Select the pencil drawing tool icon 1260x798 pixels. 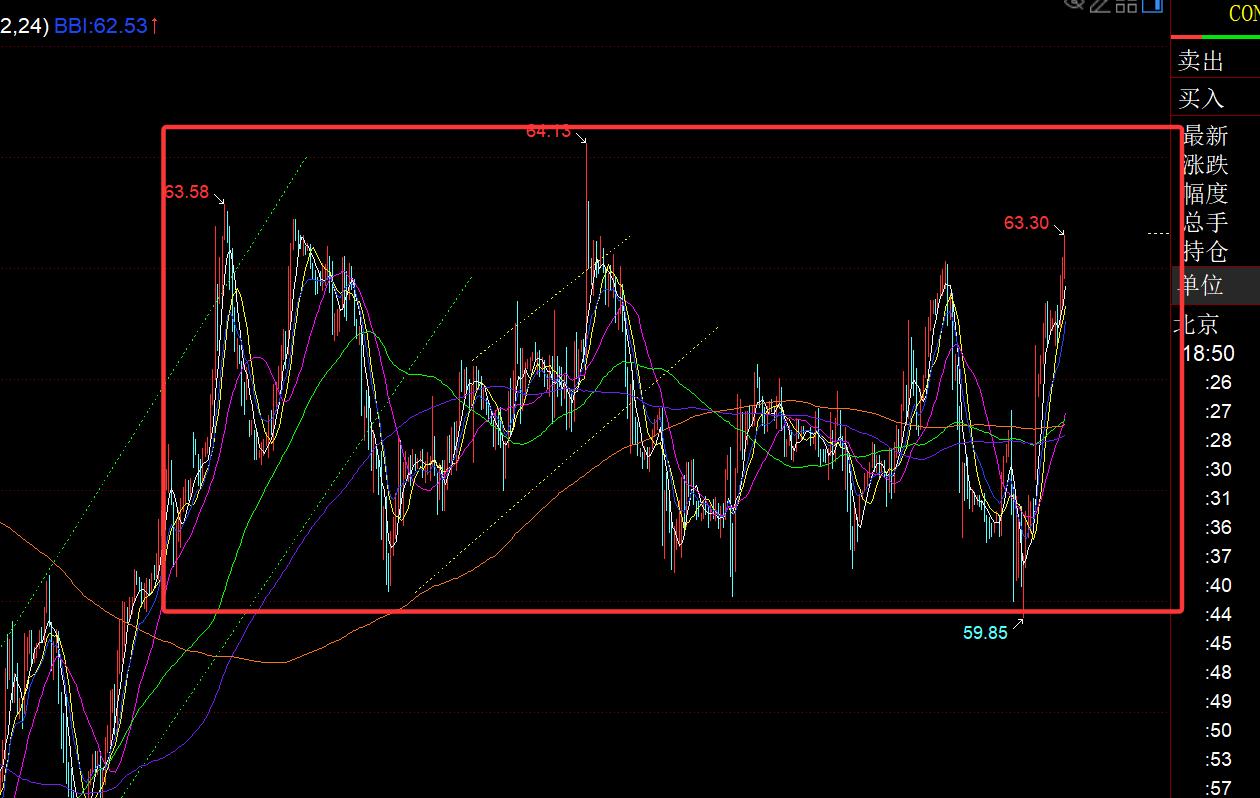pos(1100,5)
